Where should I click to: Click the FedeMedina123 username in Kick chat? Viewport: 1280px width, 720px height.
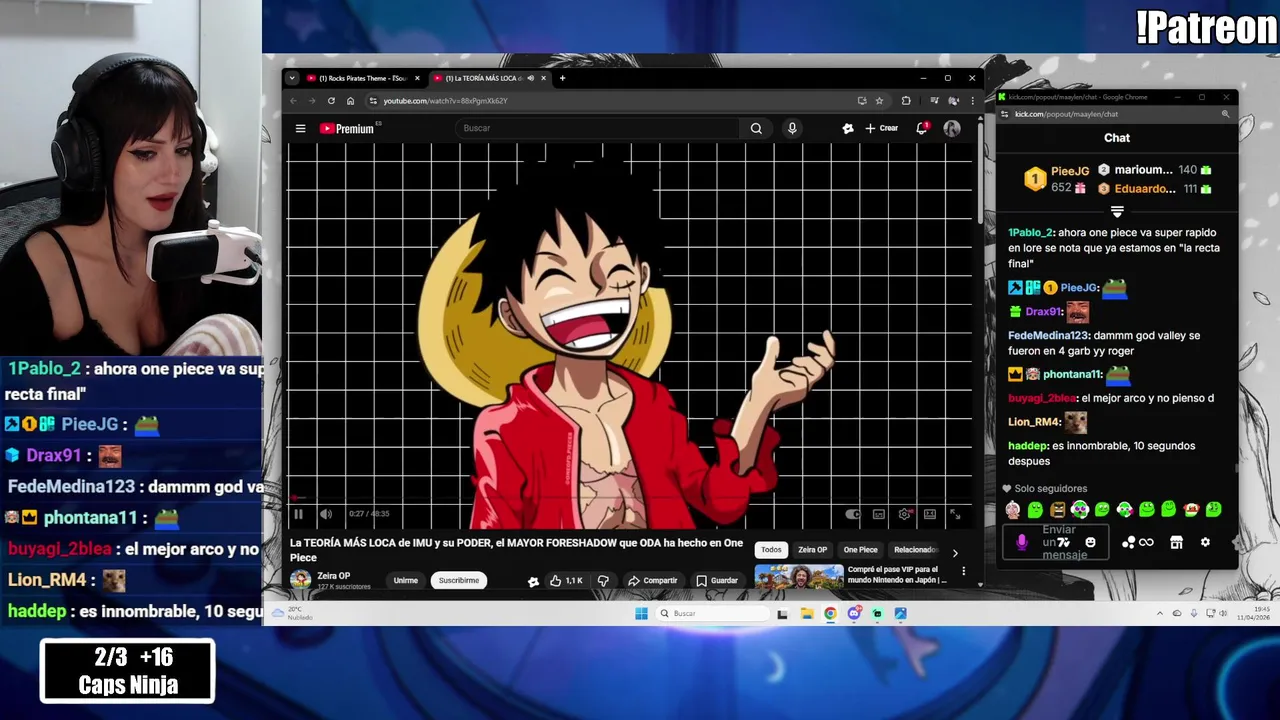pyautogui.click(x=1047, y=336)
